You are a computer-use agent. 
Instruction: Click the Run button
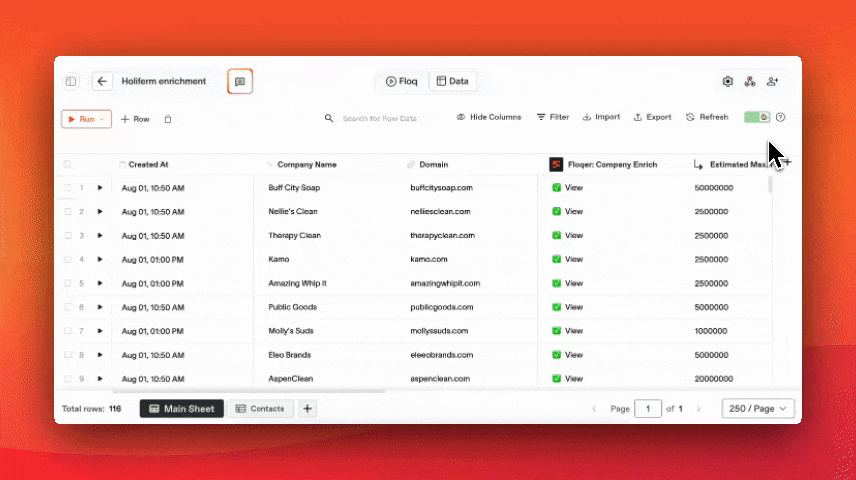[x=86, y=119]
